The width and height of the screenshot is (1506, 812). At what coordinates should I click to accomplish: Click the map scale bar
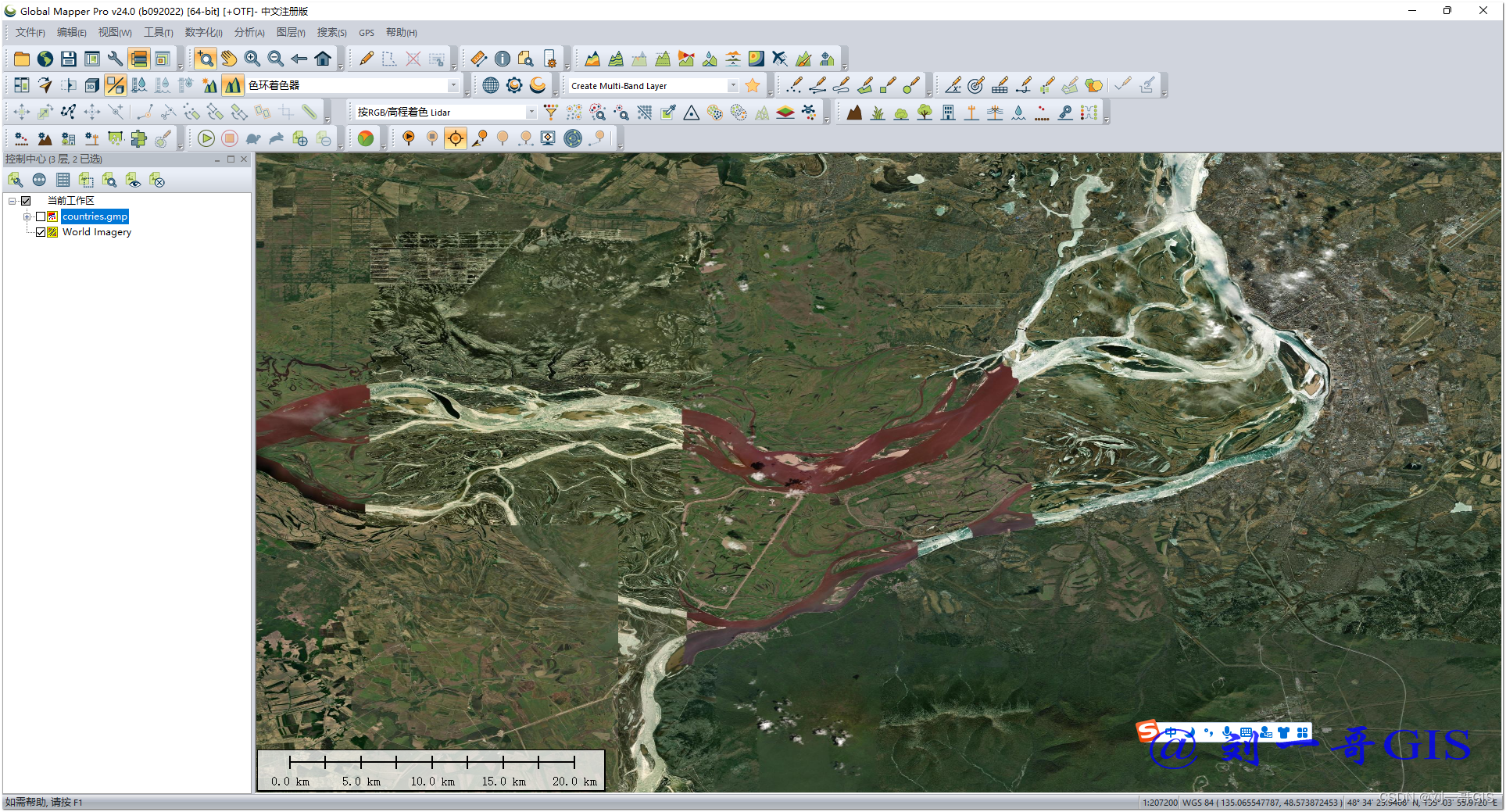pos(431,770)
